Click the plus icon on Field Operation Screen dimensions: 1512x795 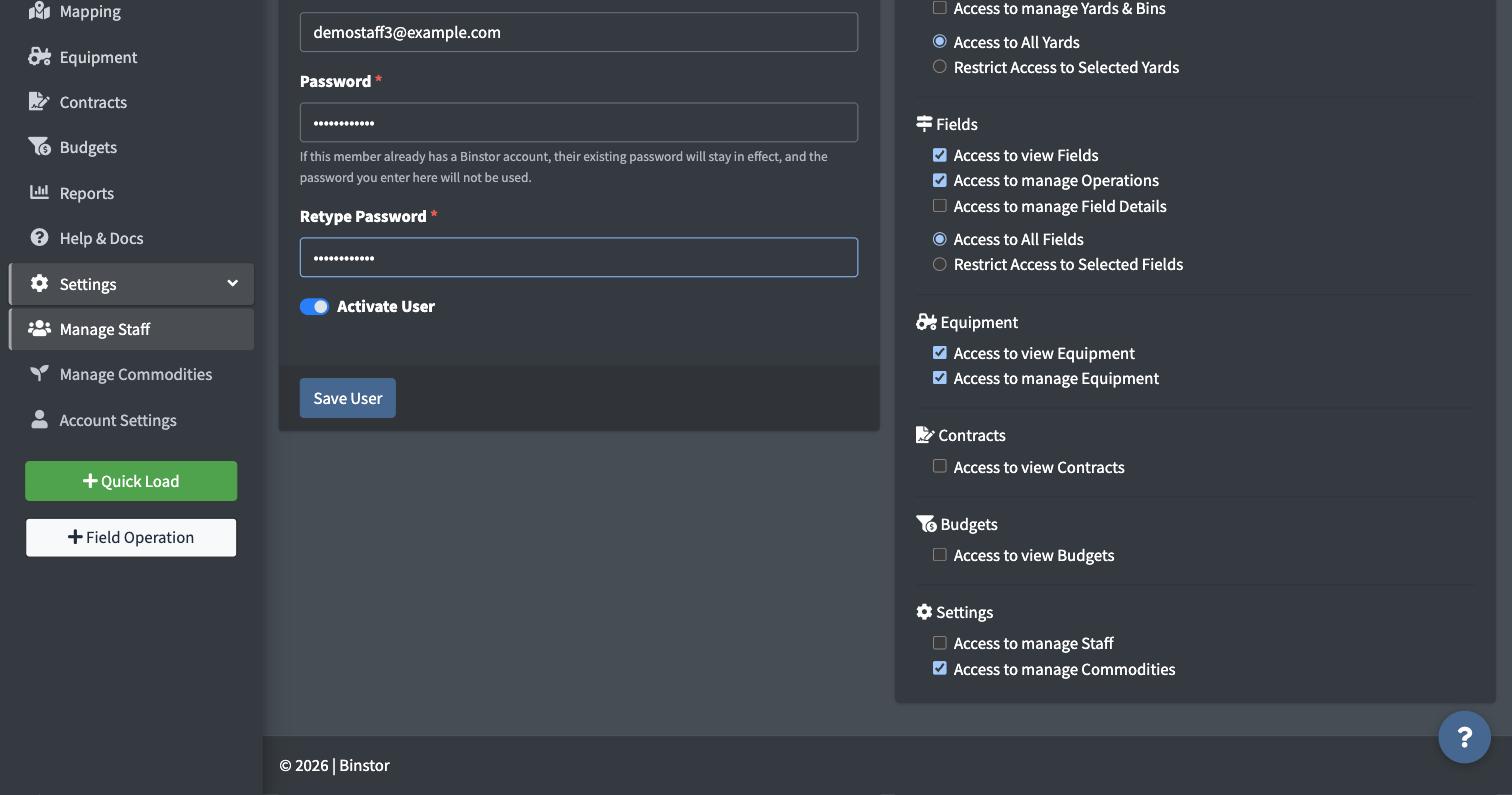point(75,537)
